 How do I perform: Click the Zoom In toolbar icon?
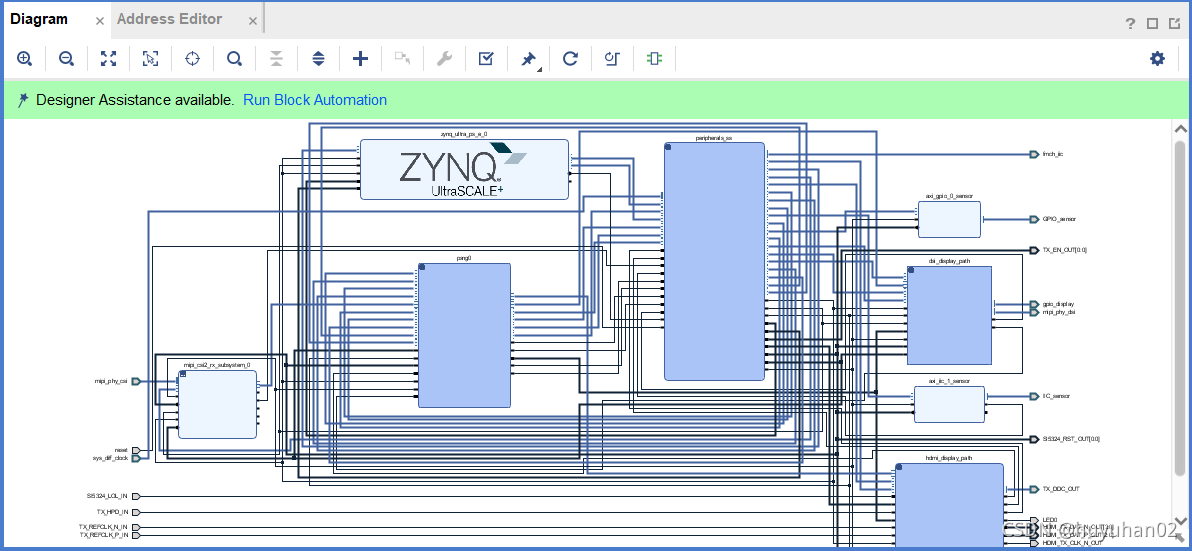[24, 59]
